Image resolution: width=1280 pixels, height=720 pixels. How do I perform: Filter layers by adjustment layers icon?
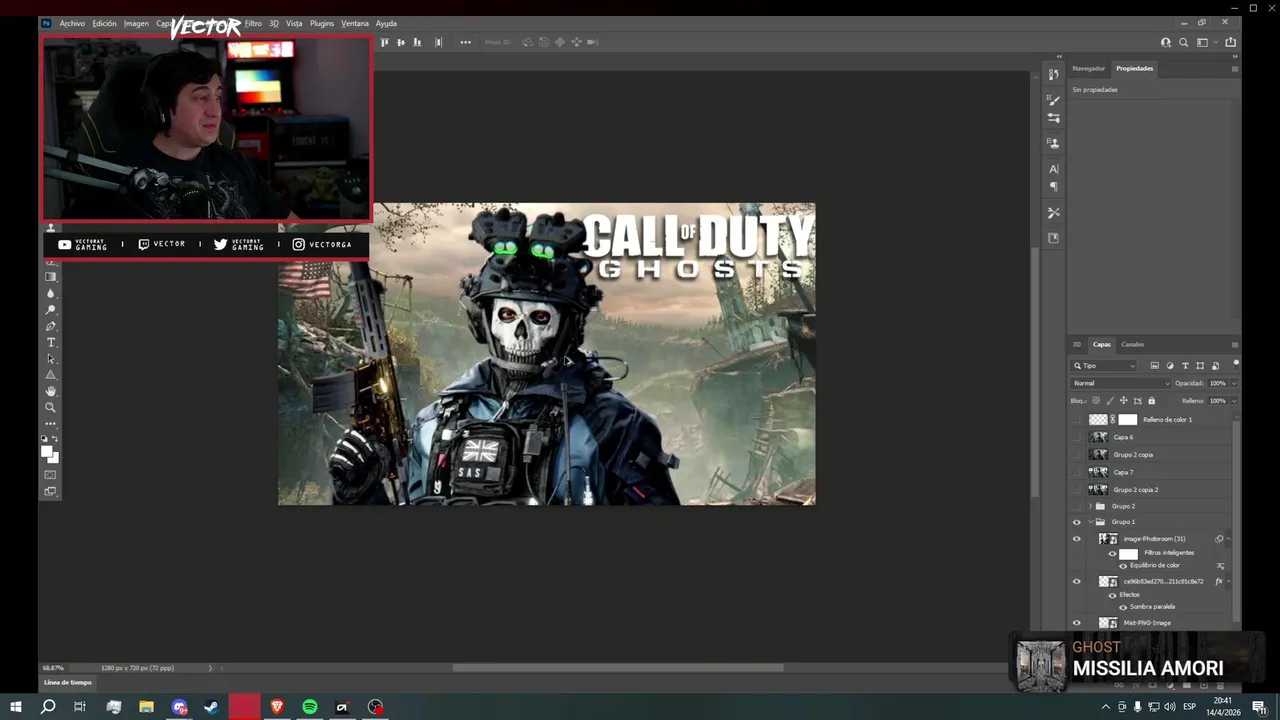point(1170,366)
